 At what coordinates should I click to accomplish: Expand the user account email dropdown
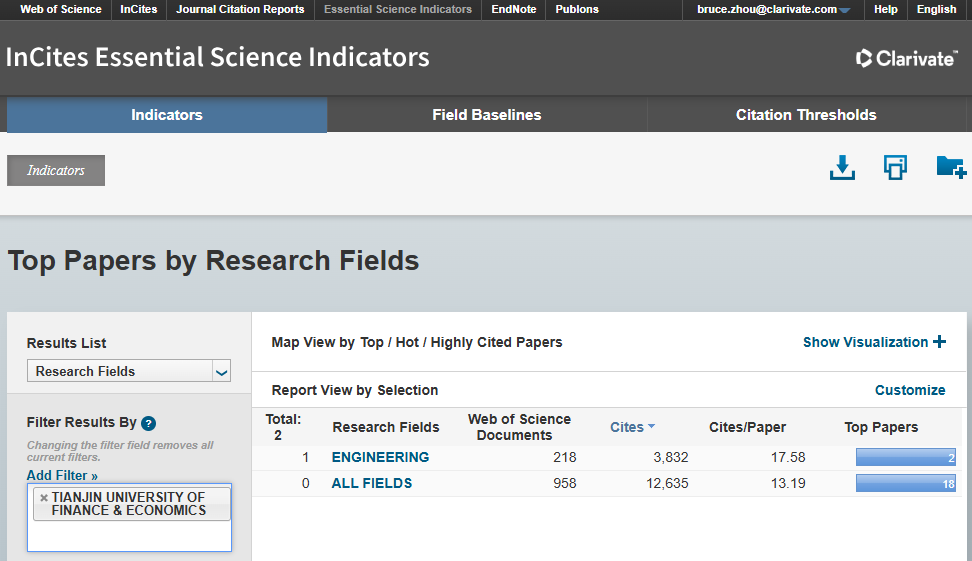845,10
